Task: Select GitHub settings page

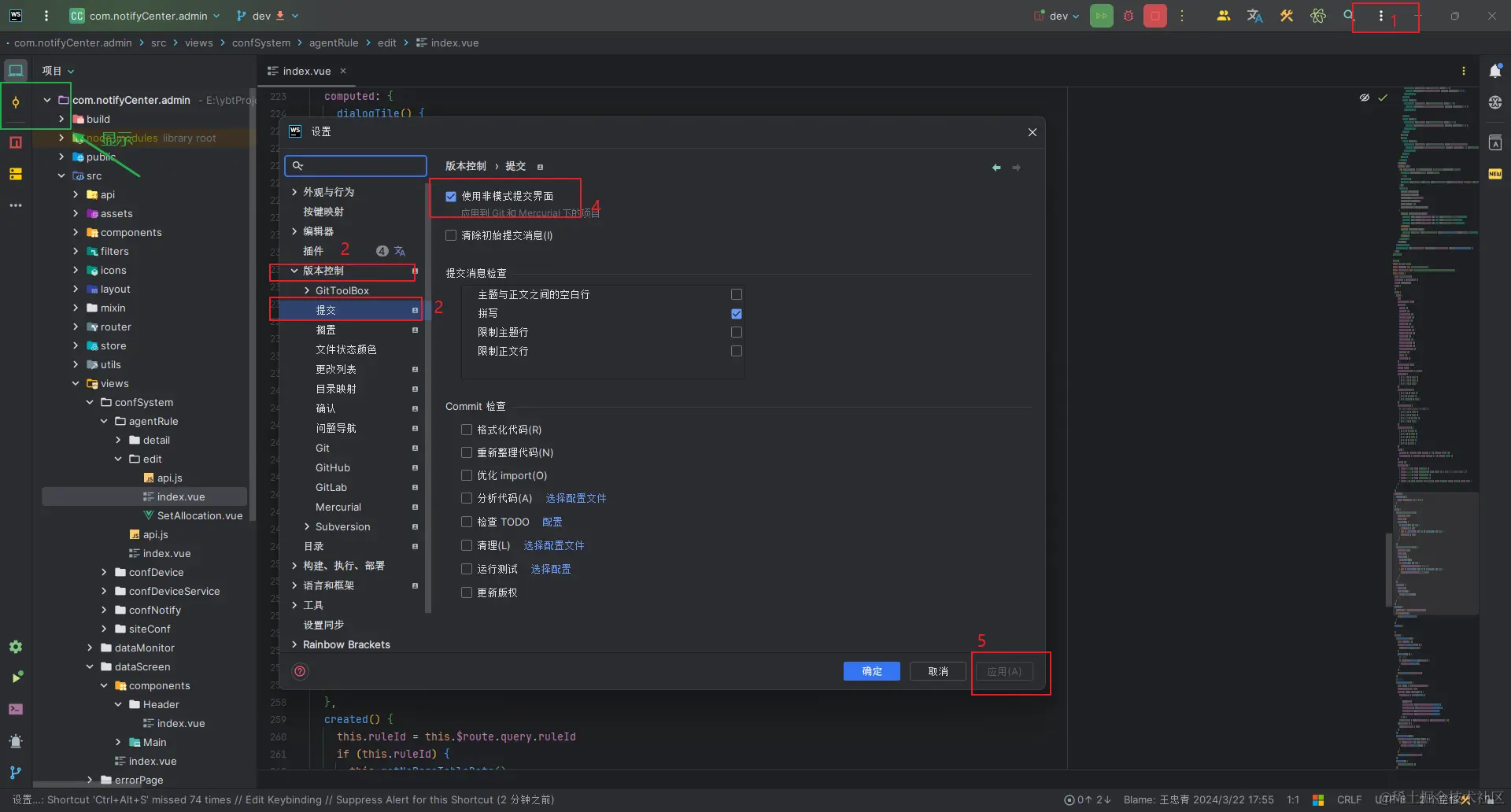Action: pos(333,467)
